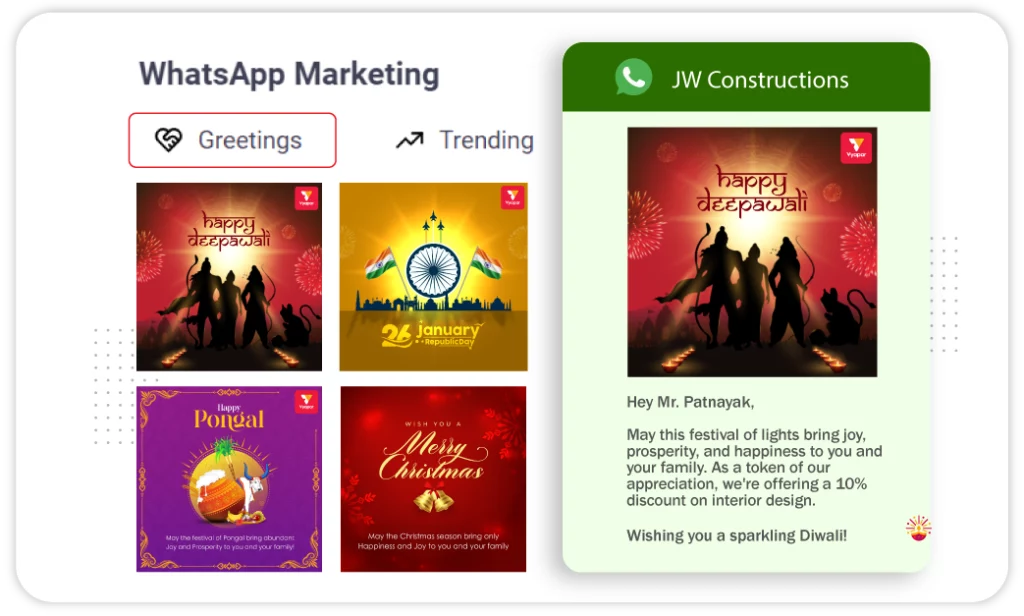Choose the Happy Deepawali greeting thumbnail
Screen dimensions: 1024x616
tap(229, 277)
